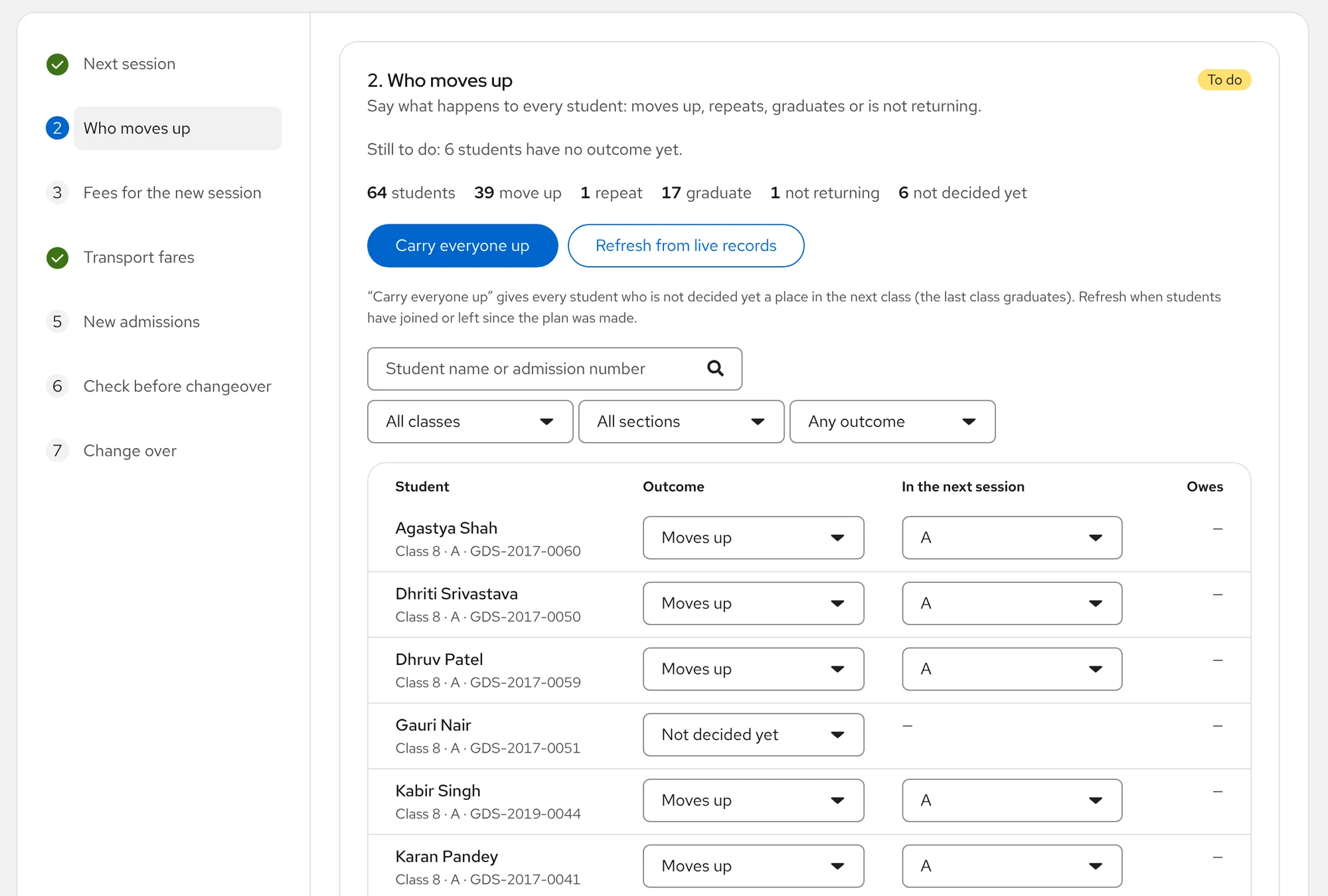Viewport: 1328px width, 896px height.
Task: Open Agastya Shah's next session section dropdown
Action: coord(1012,538)
